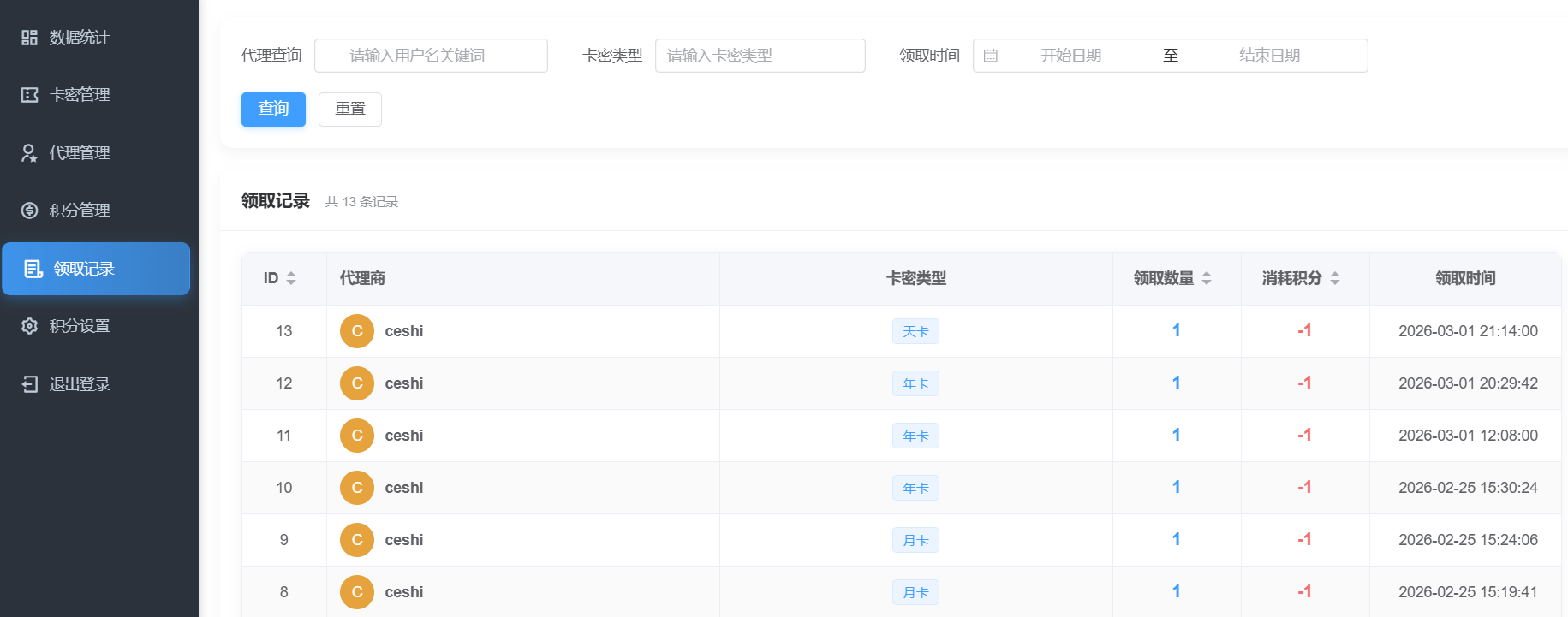Image resolution: width=1568 pixels, height=617 pixels.
Task: Click the 天卡 tag in row 13
Action: coord(915,331)
